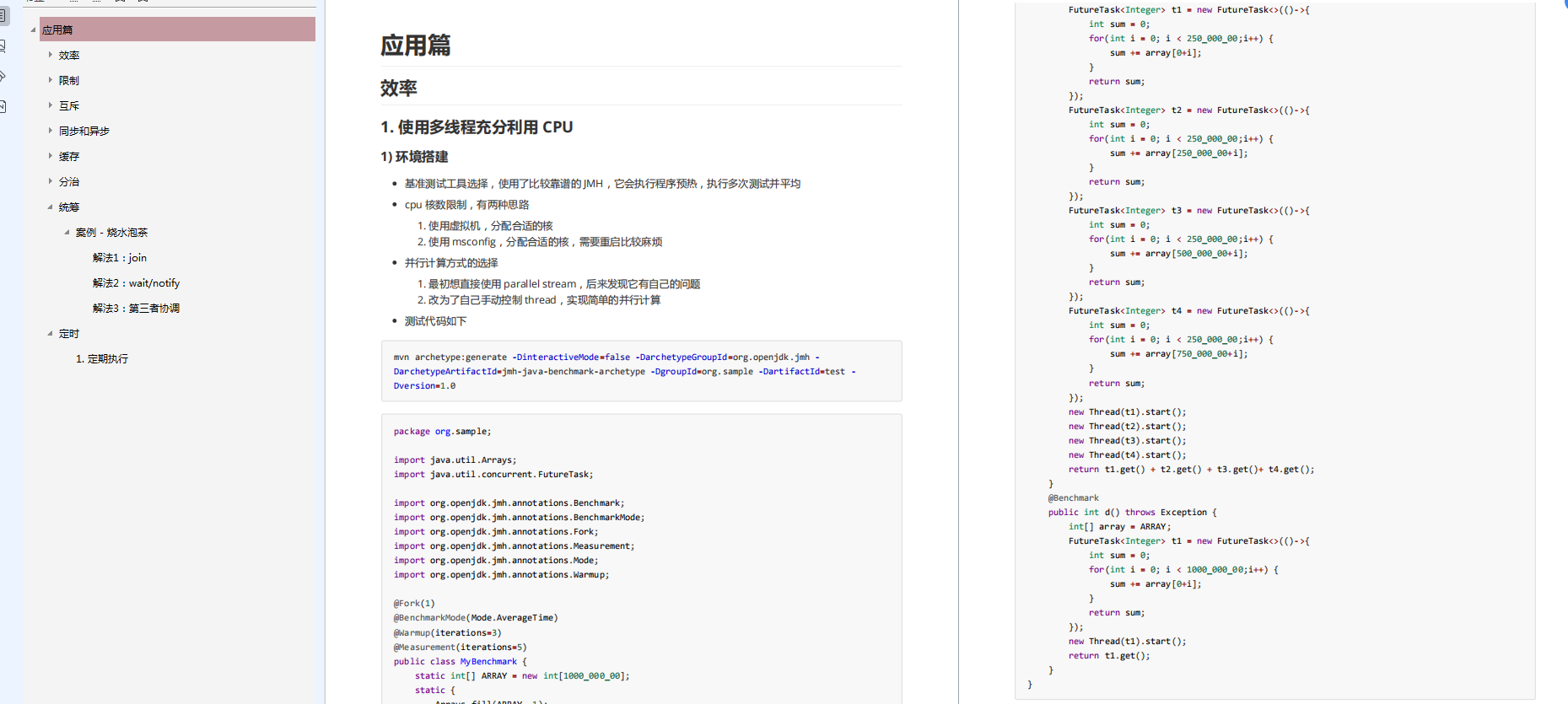Collapse the 统筹 outline node
This screenshot has height=704, width=1568.
click(x=51, y=207)
